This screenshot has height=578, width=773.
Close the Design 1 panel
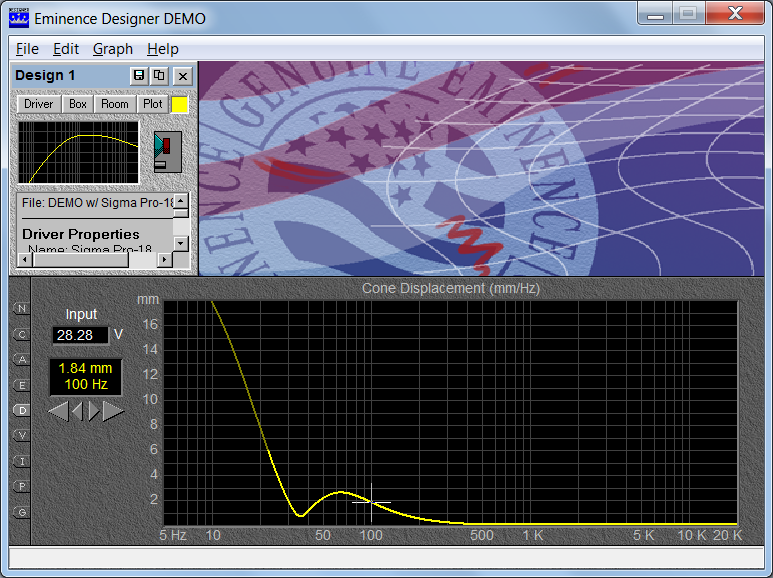tap(183, 76)
